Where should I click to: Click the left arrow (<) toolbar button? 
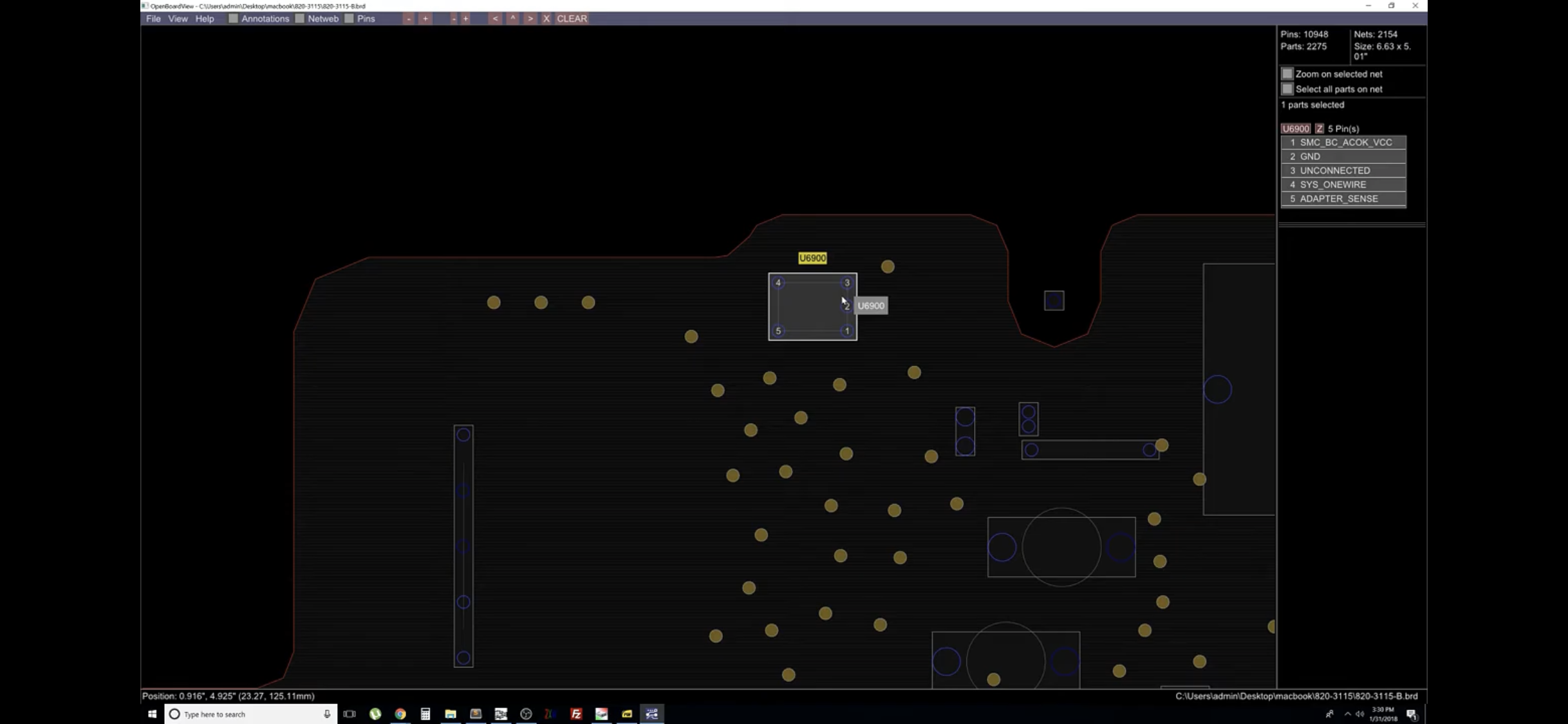494,19
